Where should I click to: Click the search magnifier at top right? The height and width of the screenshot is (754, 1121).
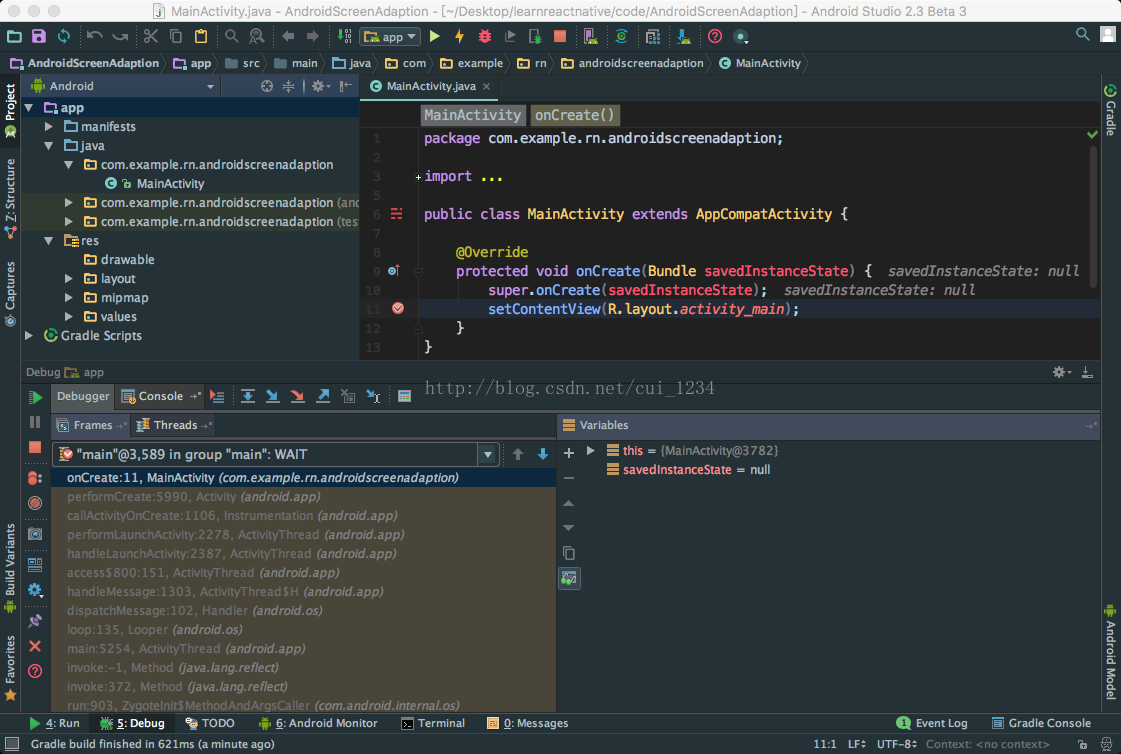1082,34
